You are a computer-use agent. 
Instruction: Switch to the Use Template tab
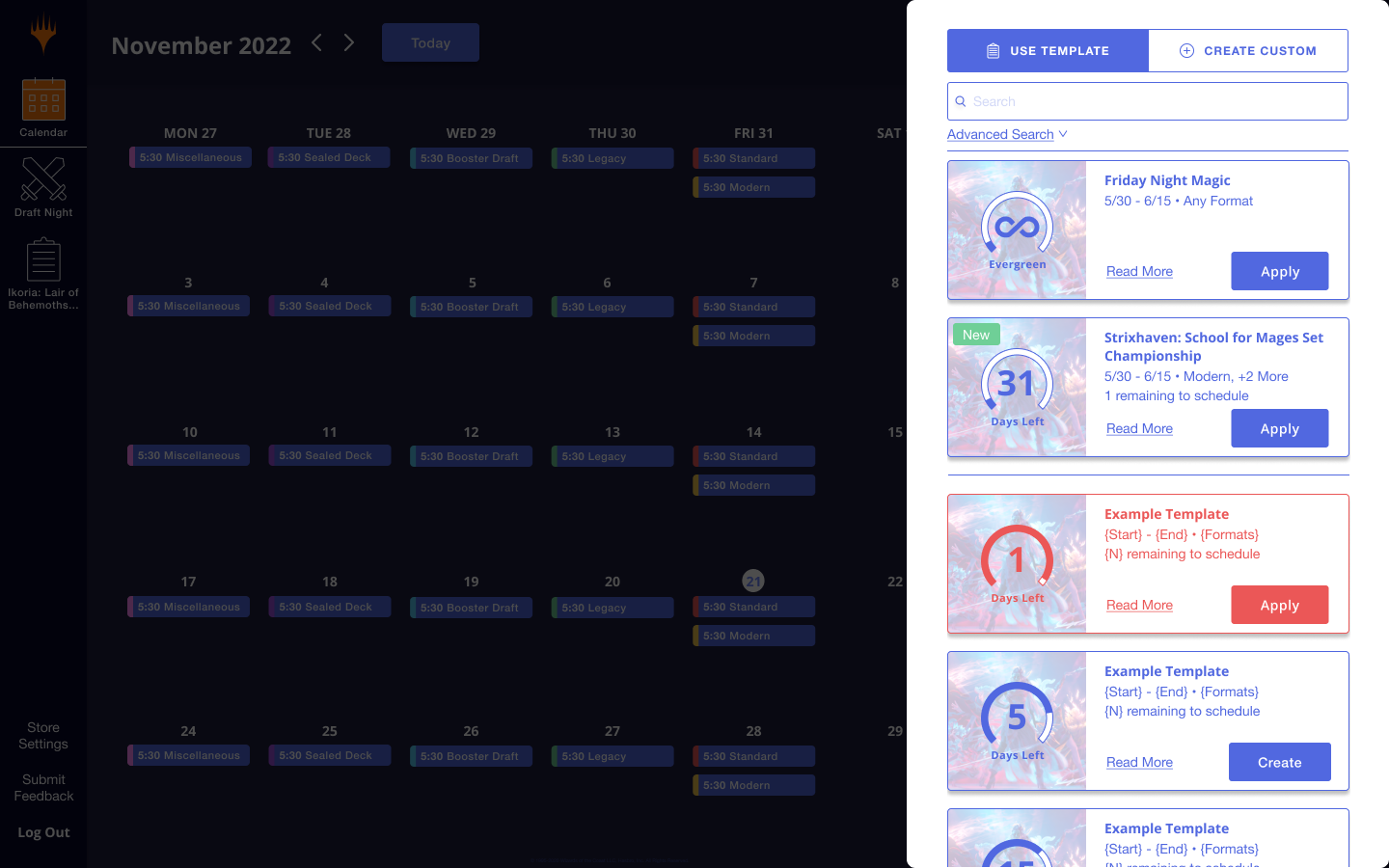tap(1048, 50)
